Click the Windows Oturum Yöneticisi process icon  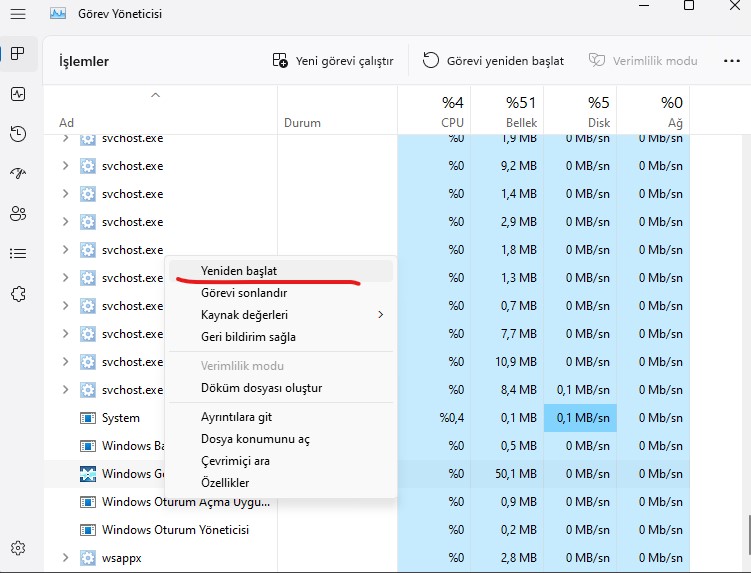[88, 530]
